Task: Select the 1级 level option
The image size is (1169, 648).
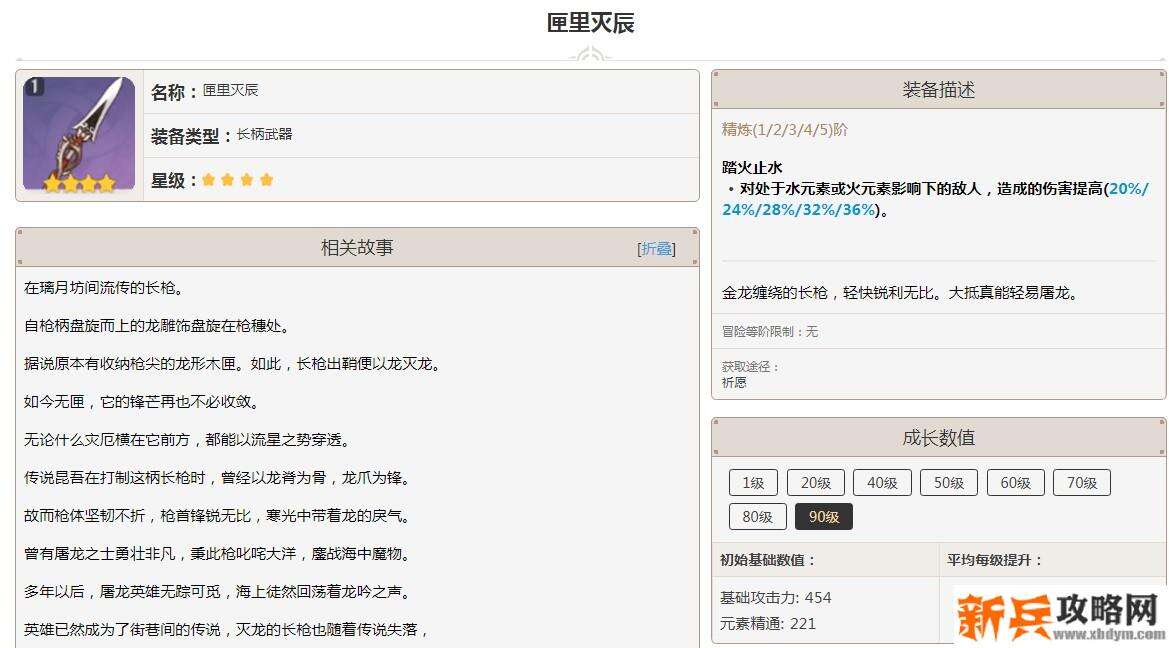Action: (753, 482)
